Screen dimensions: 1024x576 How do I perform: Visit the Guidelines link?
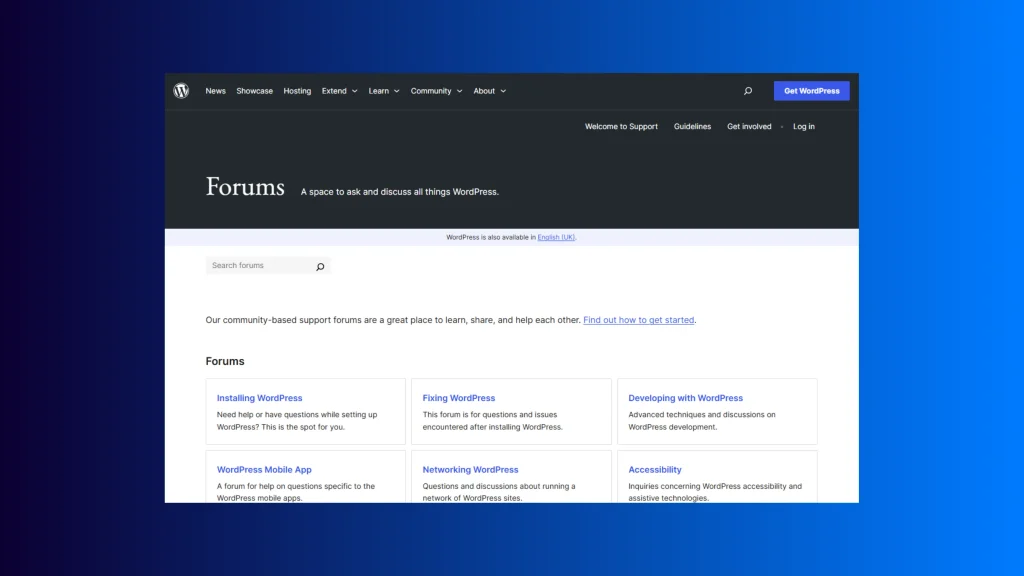[x=692, y=127]
